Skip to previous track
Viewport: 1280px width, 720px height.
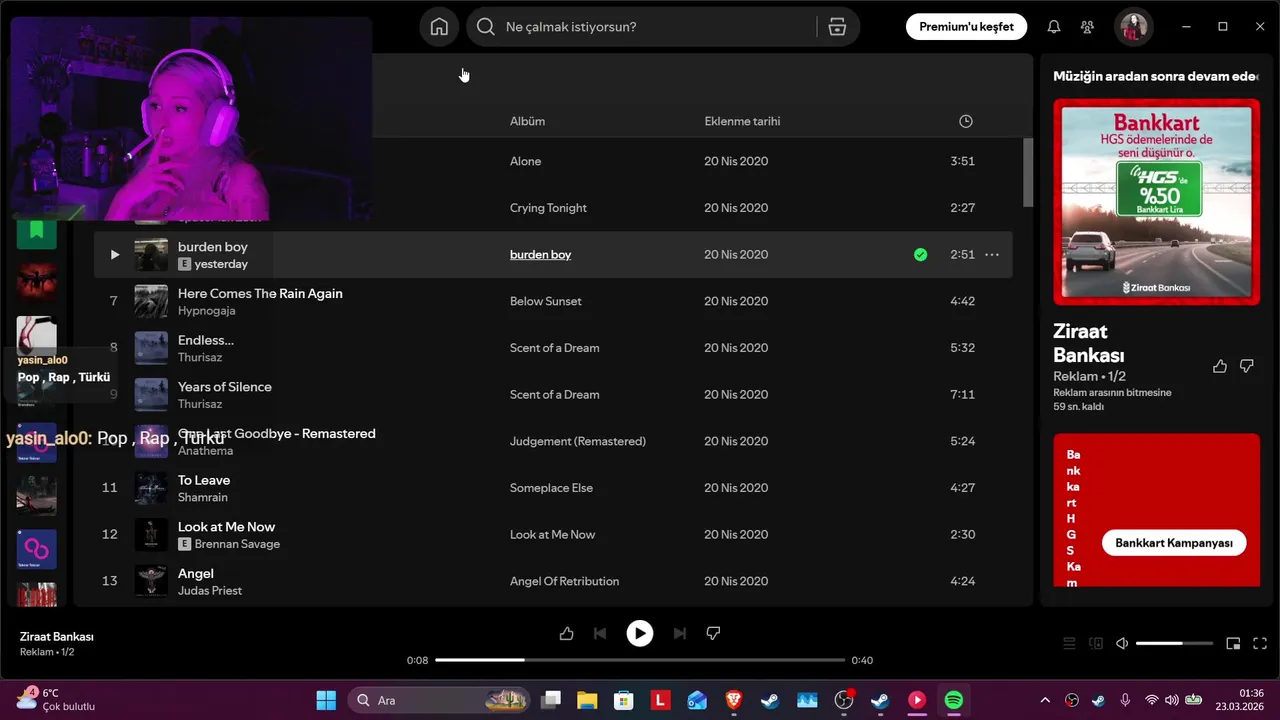600,633
